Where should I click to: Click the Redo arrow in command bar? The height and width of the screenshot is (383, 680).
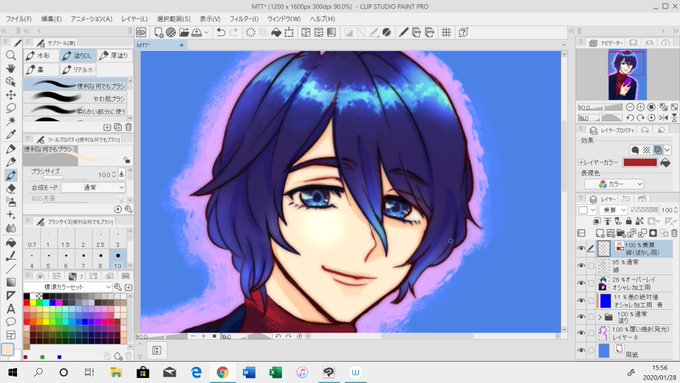(234, 33)
